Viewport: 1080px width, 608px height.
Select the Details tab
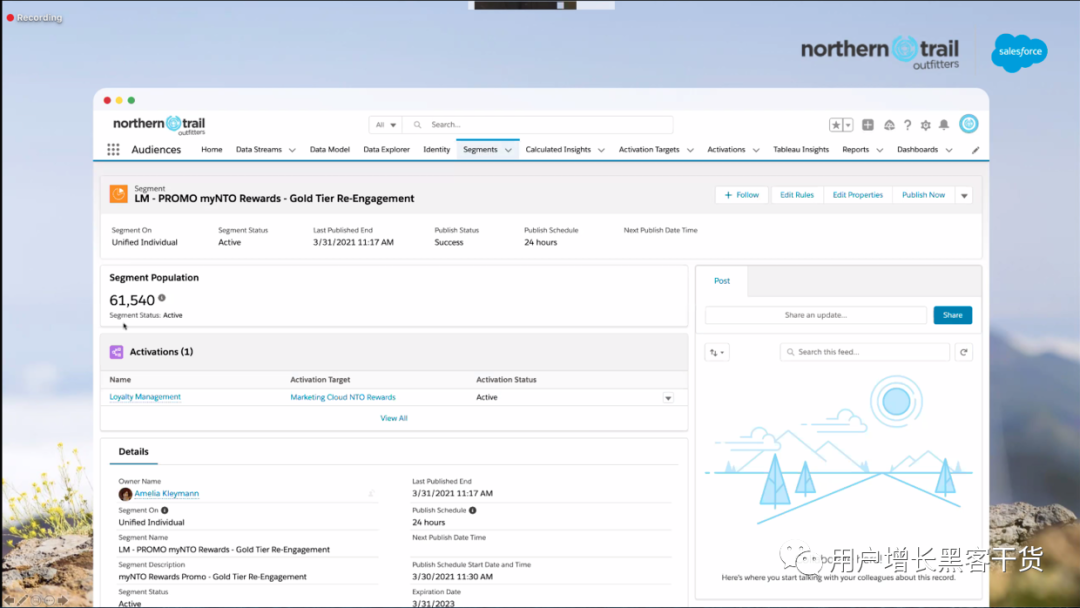point(134,452)
